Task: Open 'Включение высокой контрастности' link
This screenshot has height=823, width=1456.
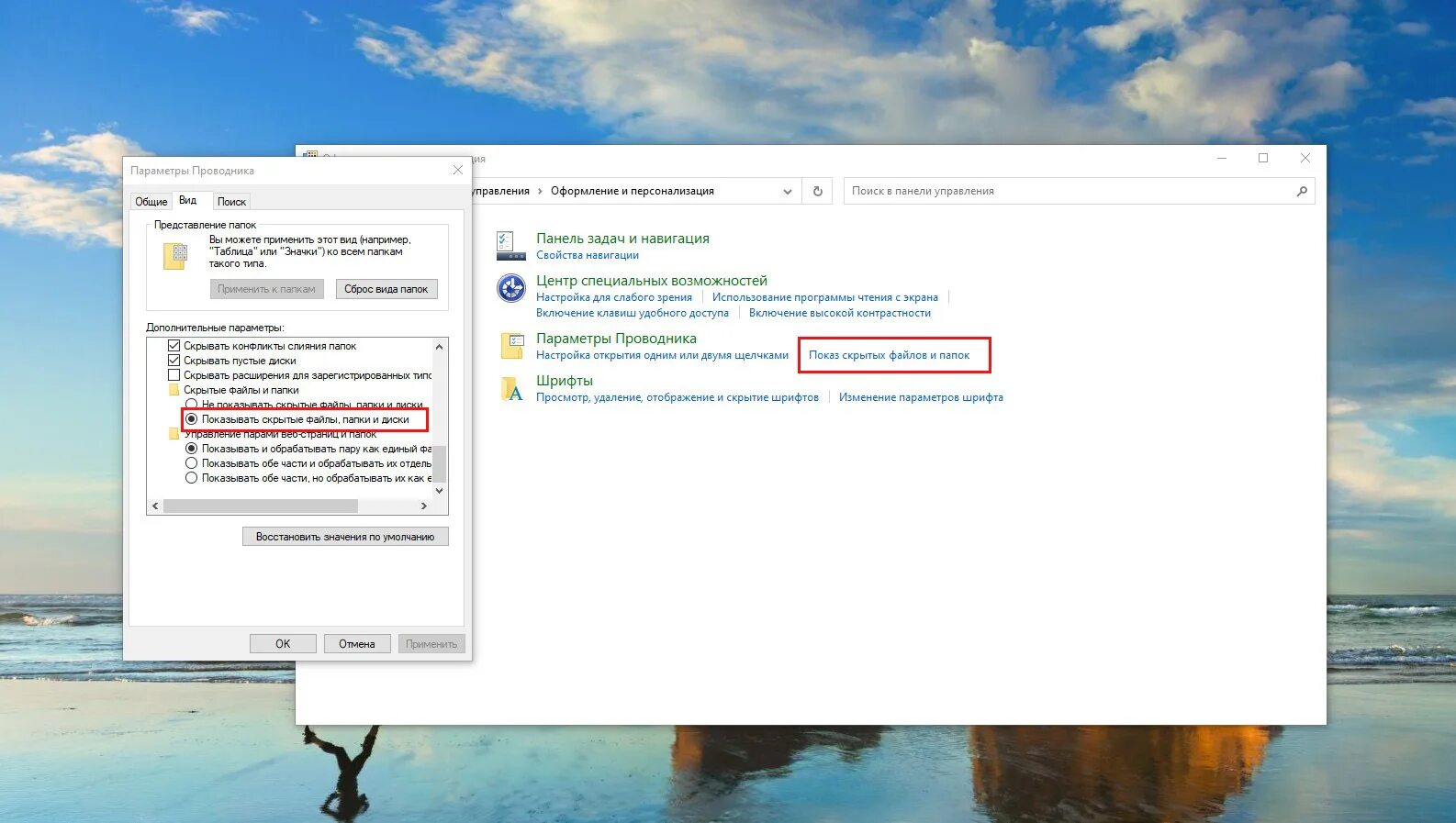Action: (x=840, y=313)
